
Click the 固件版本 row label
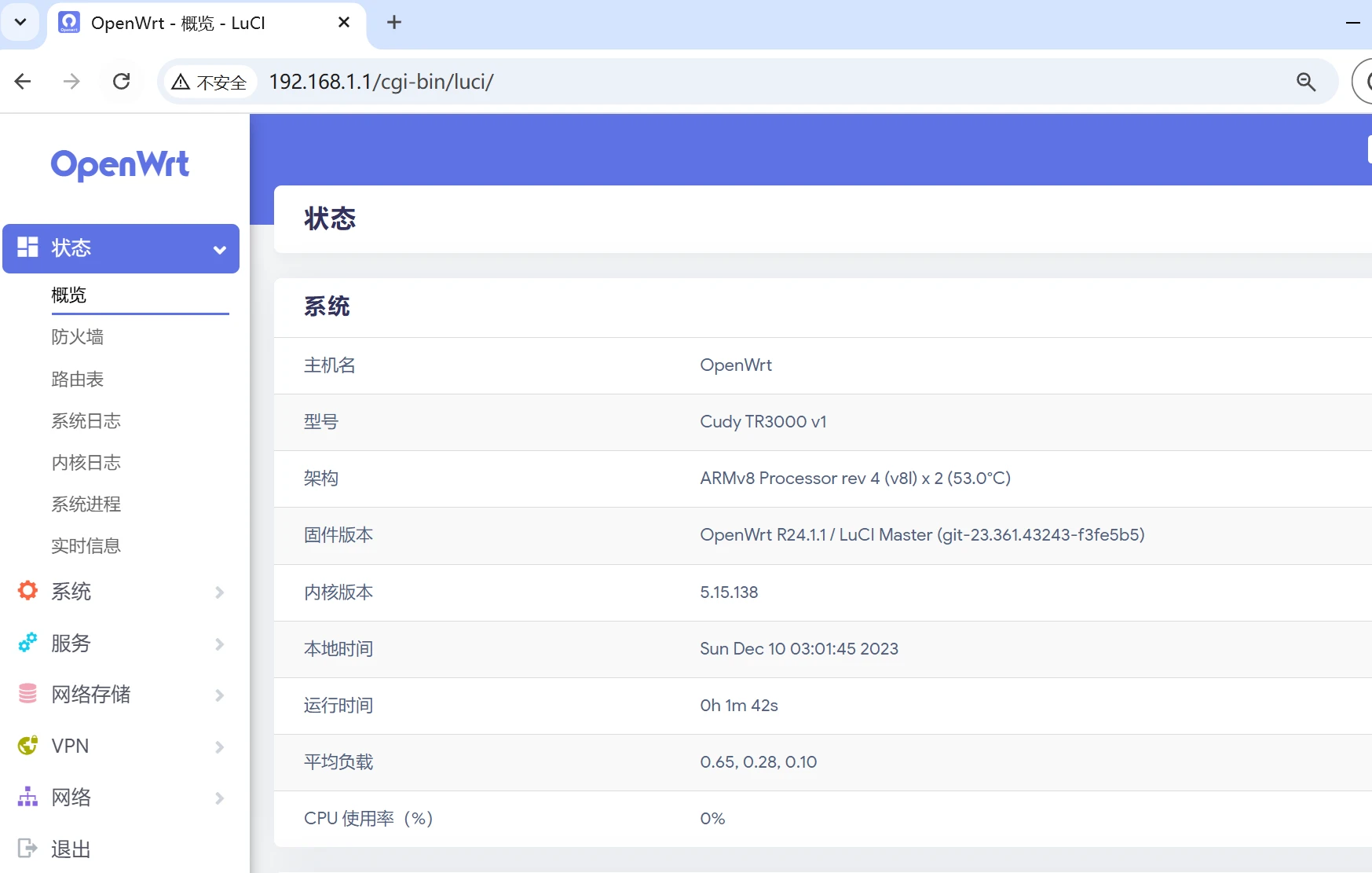point(338,535)
